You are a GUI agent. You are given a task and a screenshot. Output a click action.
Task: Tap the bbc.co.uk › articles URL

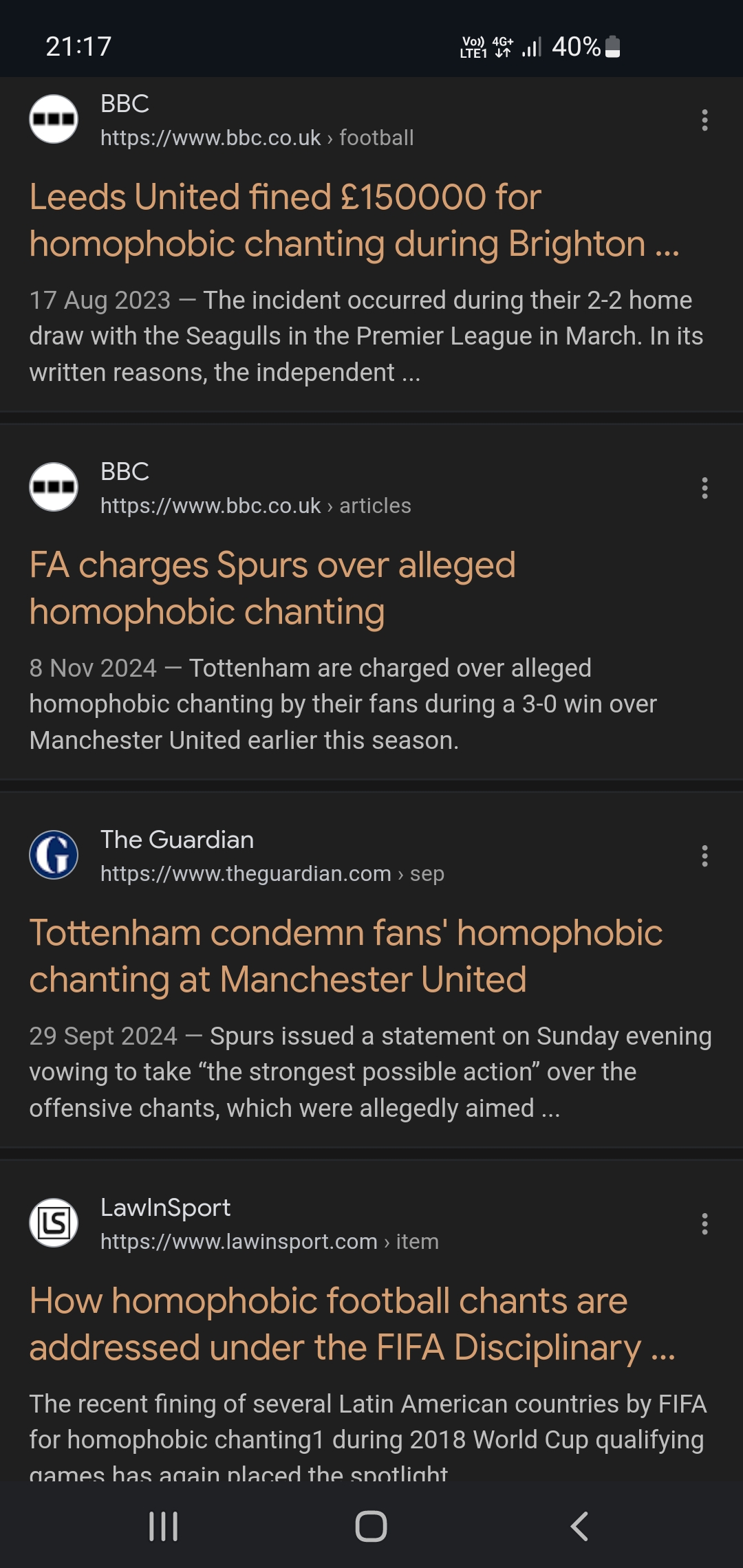pyautogui.click(x=255, y=505)
